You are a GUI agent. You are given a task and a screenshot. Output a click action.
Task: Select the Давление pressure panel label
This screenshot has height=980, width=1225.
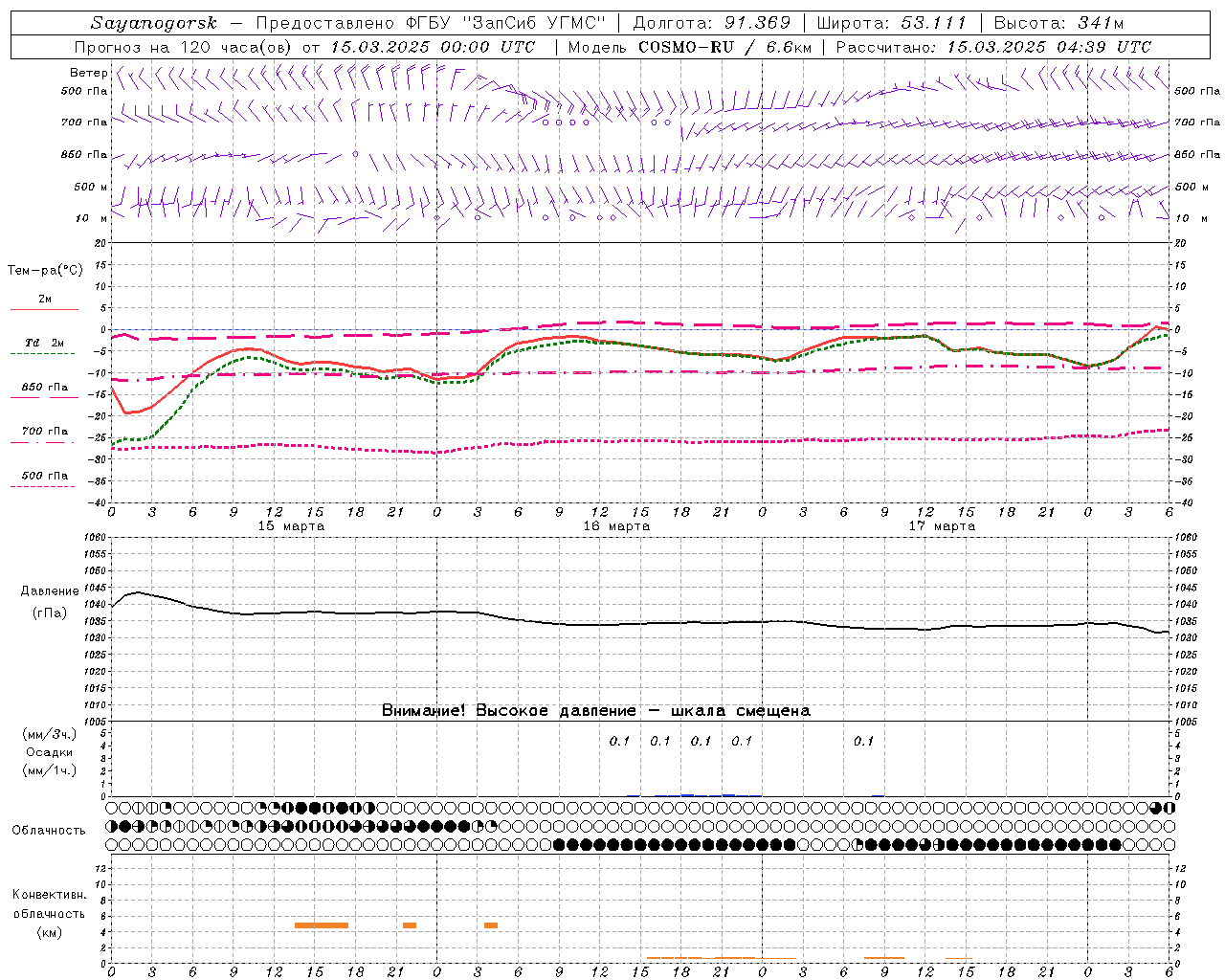tap(50, 591)
